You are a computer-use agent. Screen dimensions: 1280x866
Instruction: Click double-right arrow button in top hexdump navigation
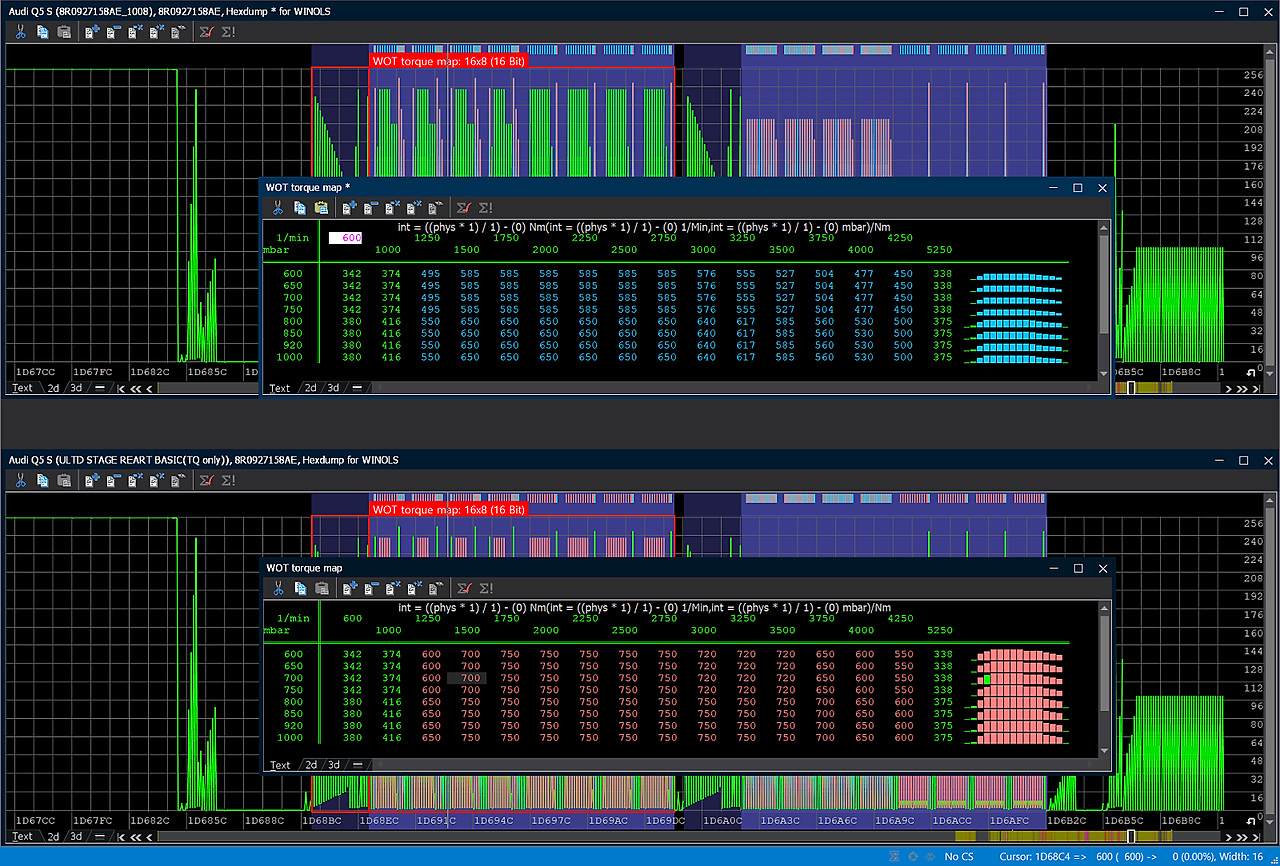click(1243, 388)
